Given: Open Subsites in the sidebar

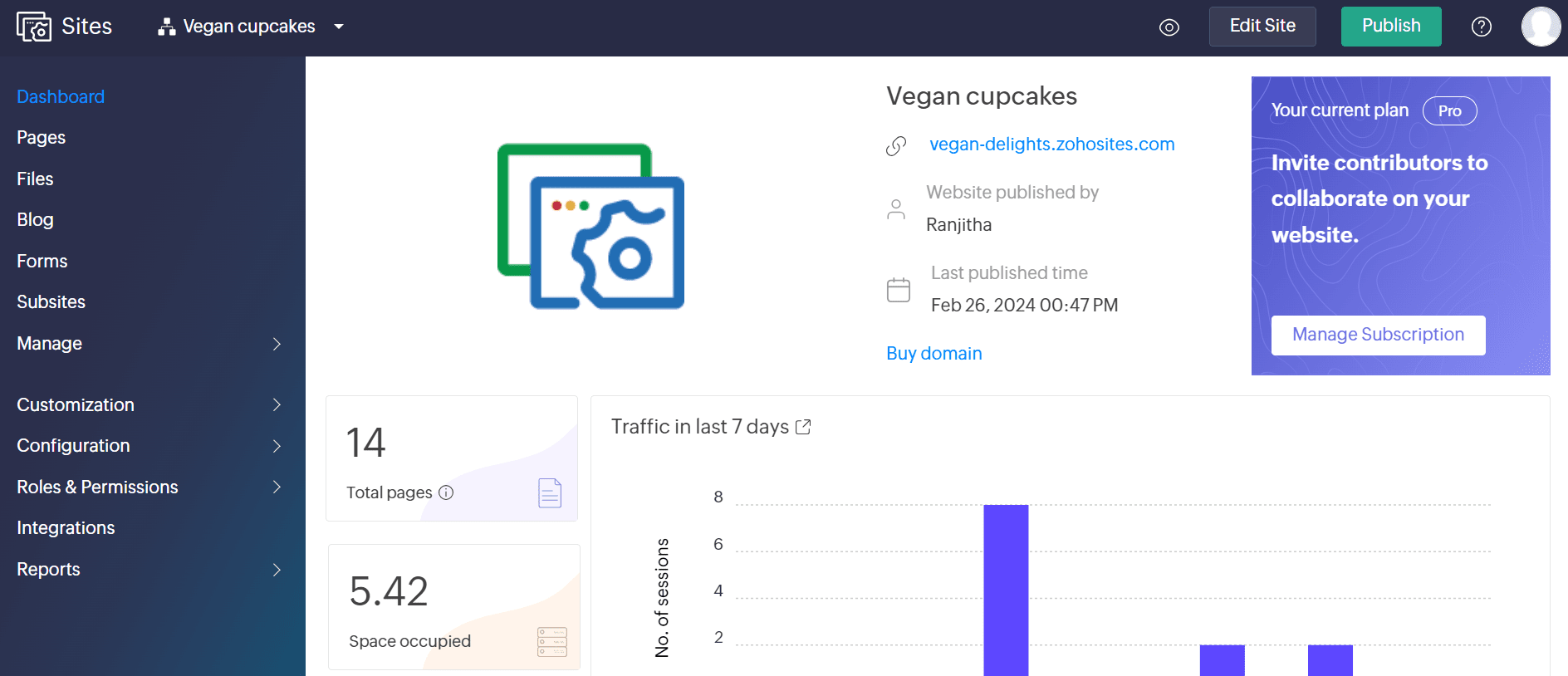Looking at the screenshot, I should (51, 301).
